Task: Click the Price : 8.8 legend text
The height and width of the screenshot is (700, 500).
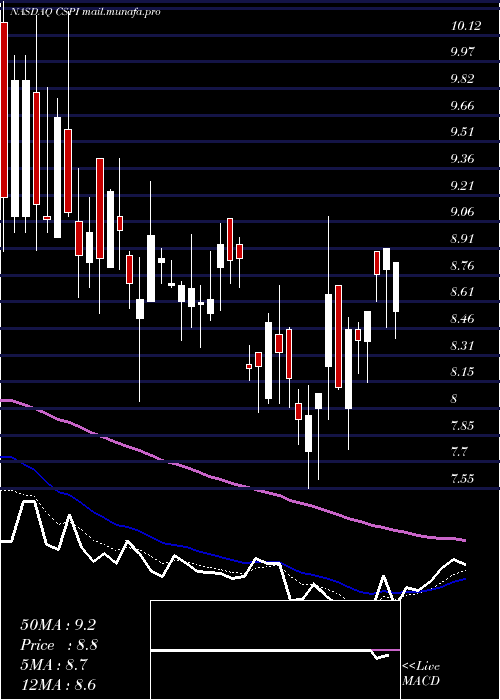Action: pos(59,645)
